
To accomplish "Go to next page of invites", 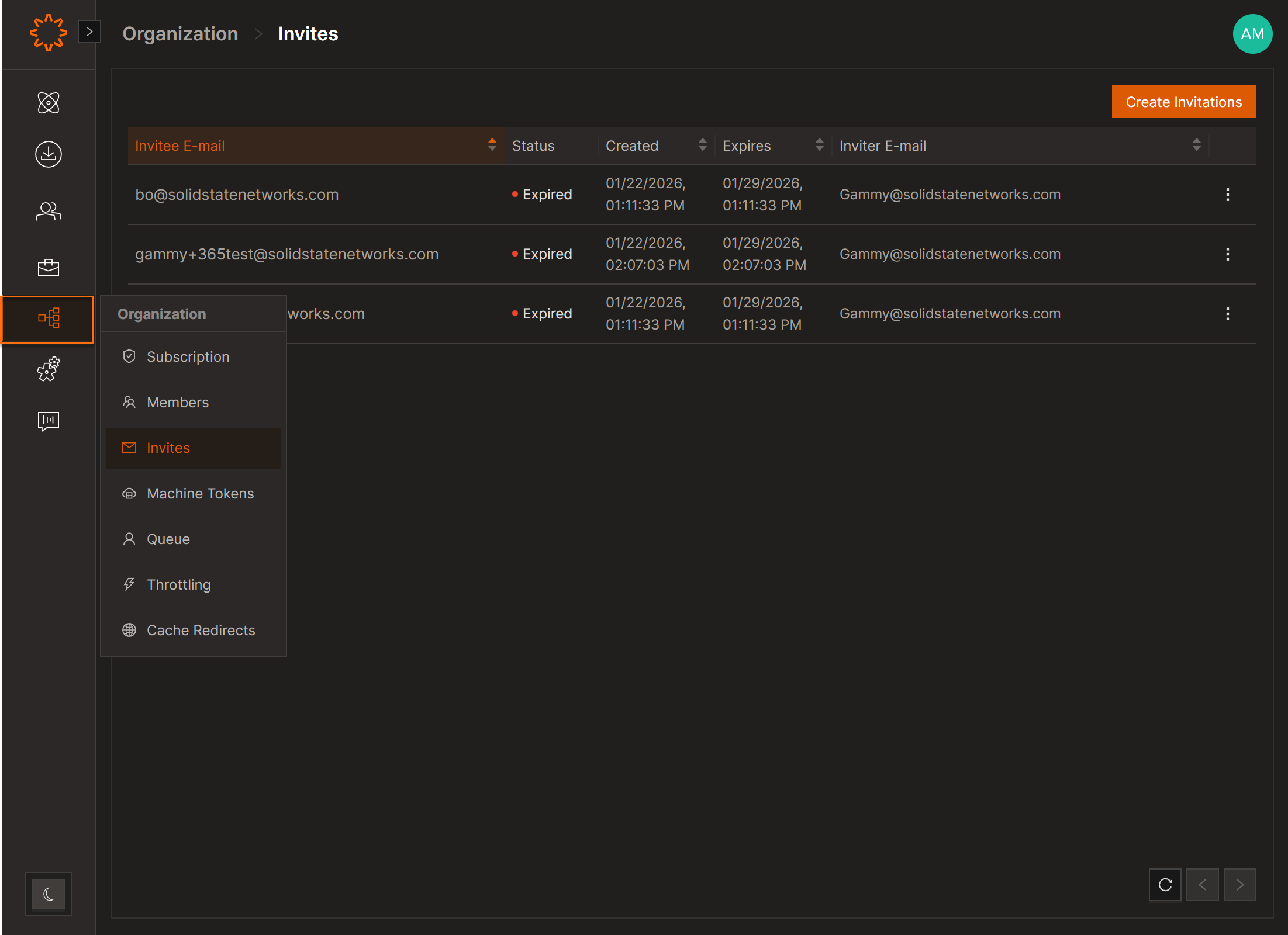I will click(x=1239, y=885).
